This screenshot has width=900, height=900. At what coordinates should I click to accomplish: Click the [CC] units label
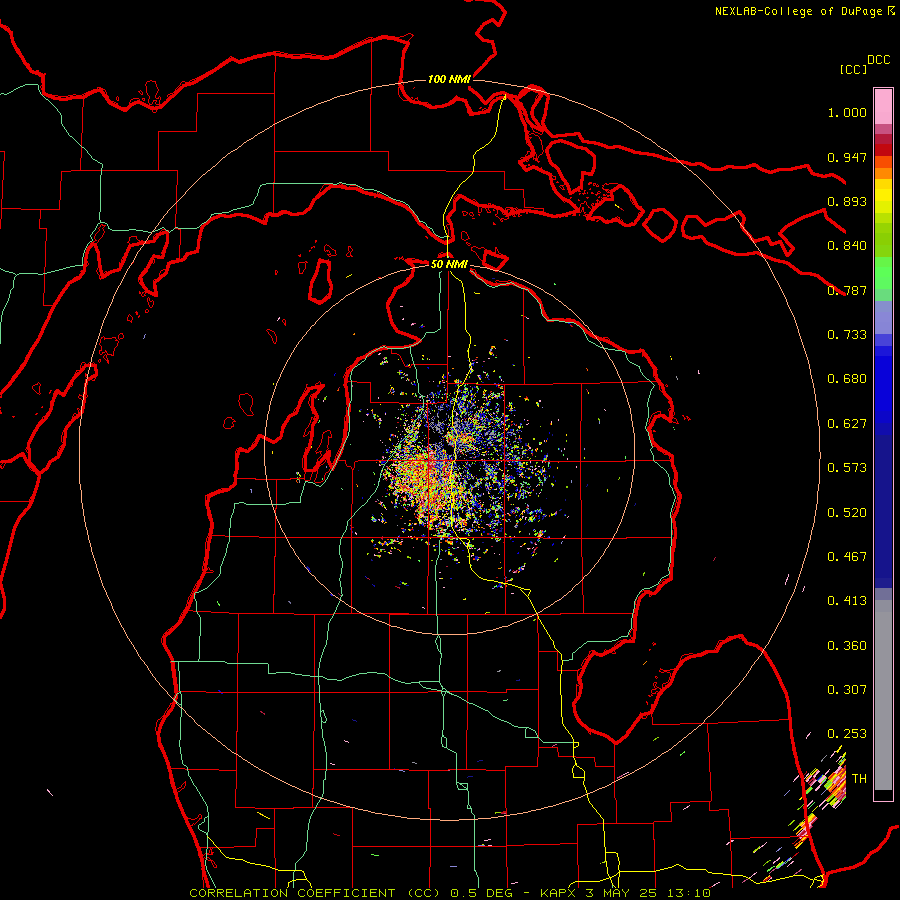853,69
